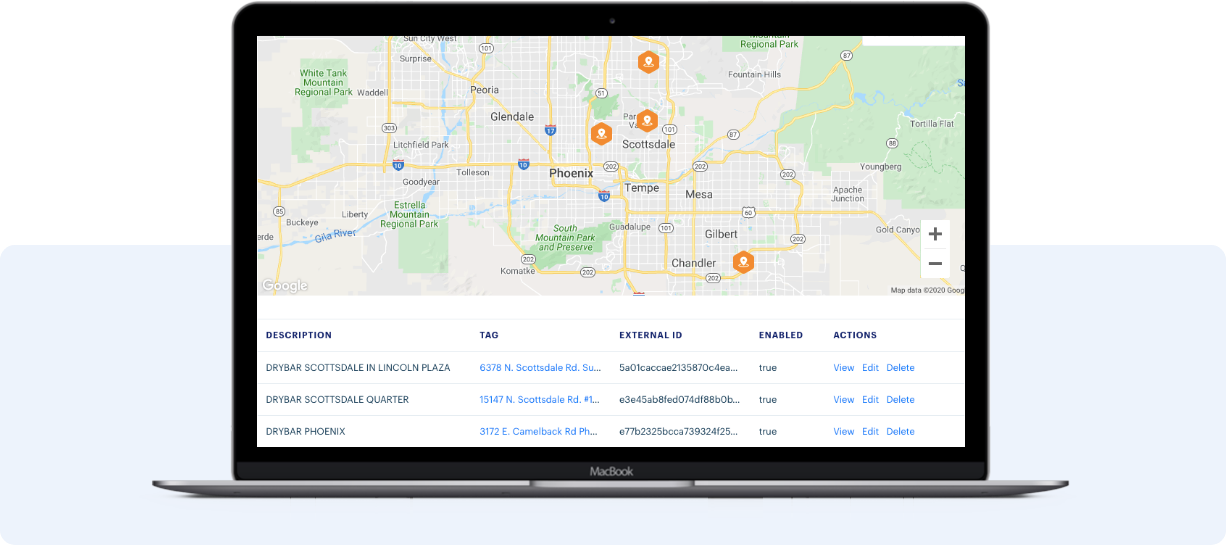Click the Enabled column header

pyautogui.click(x=781, y=335)
